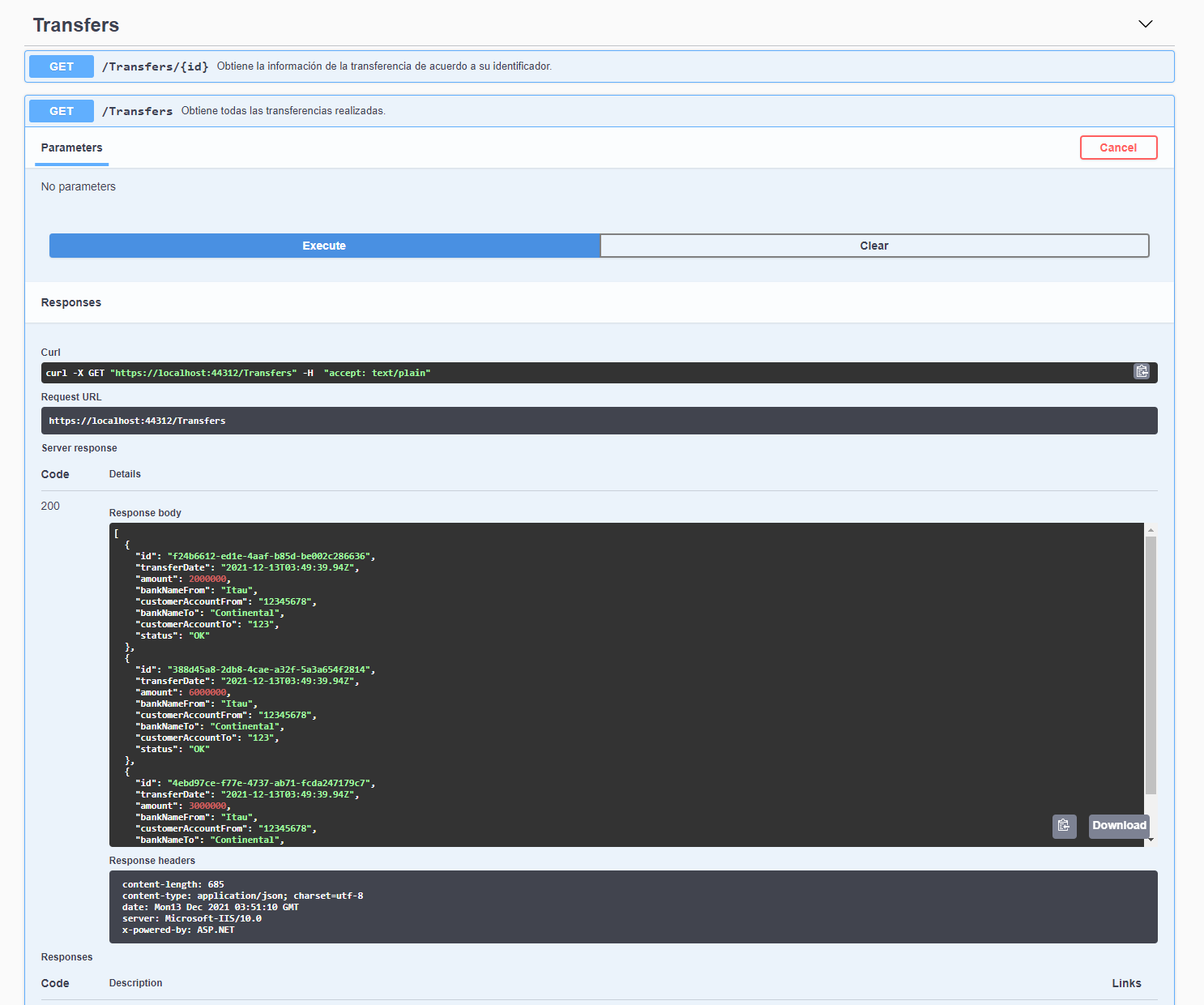1204x1005 pixels.
Task: Collapse the Transfers section with the chevron
Action: 1145,24
